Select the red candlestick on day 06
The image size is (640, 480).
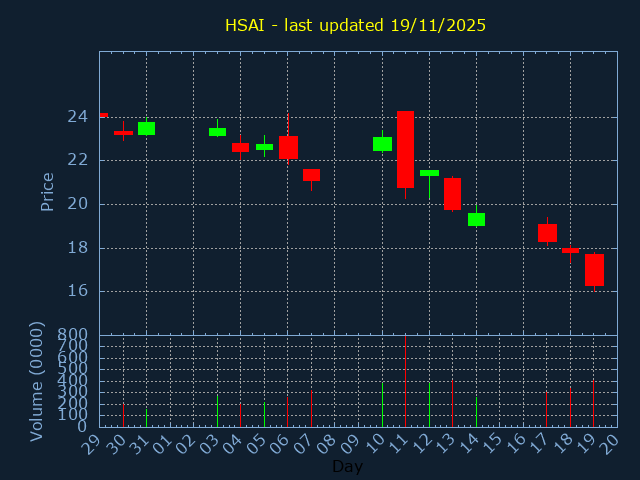point(288,147)
